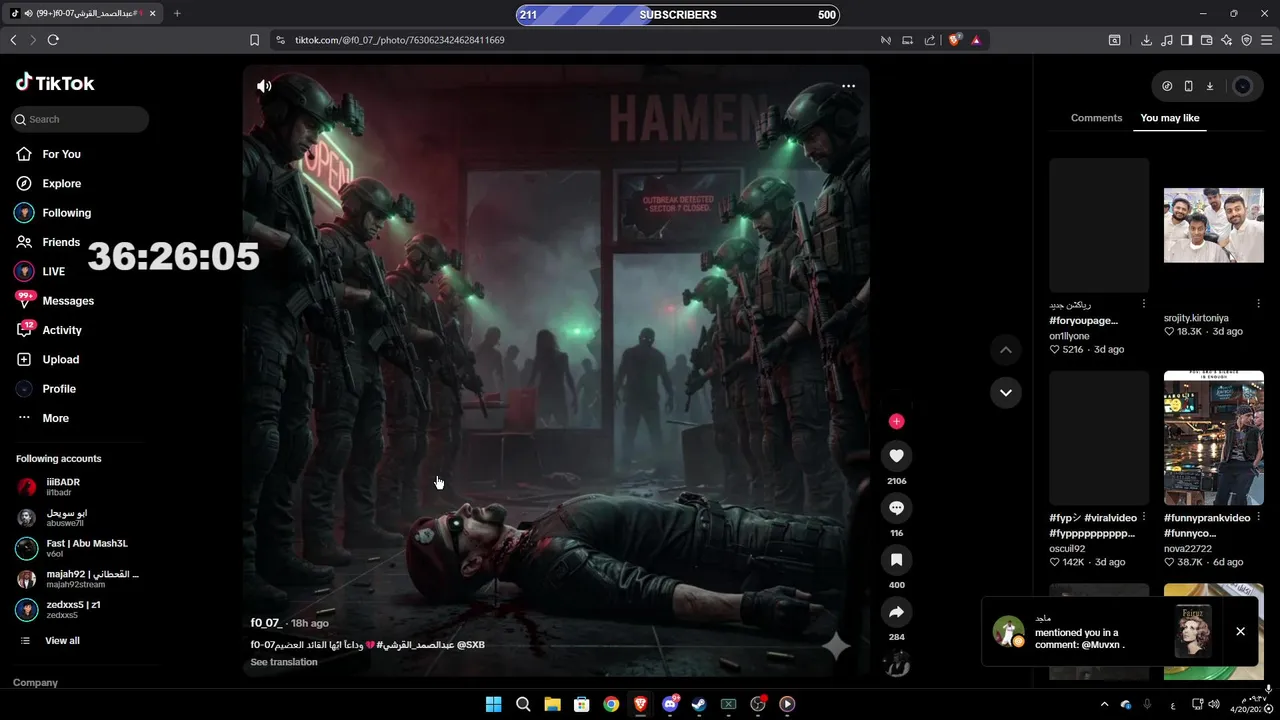Open the Activity notifications

49,330
